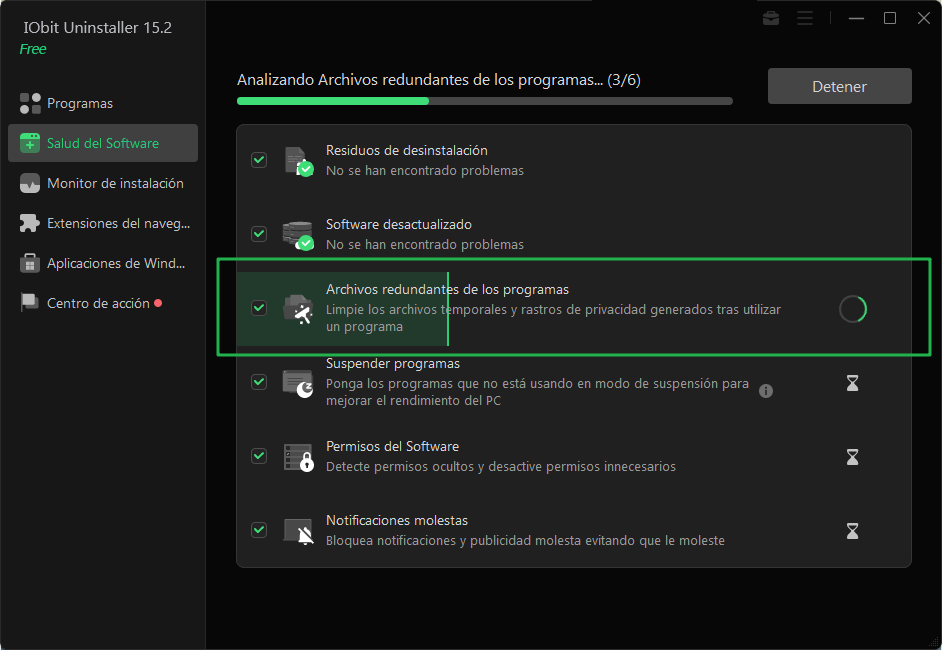Click the Suspender programas sleep icon

point(299,383)
